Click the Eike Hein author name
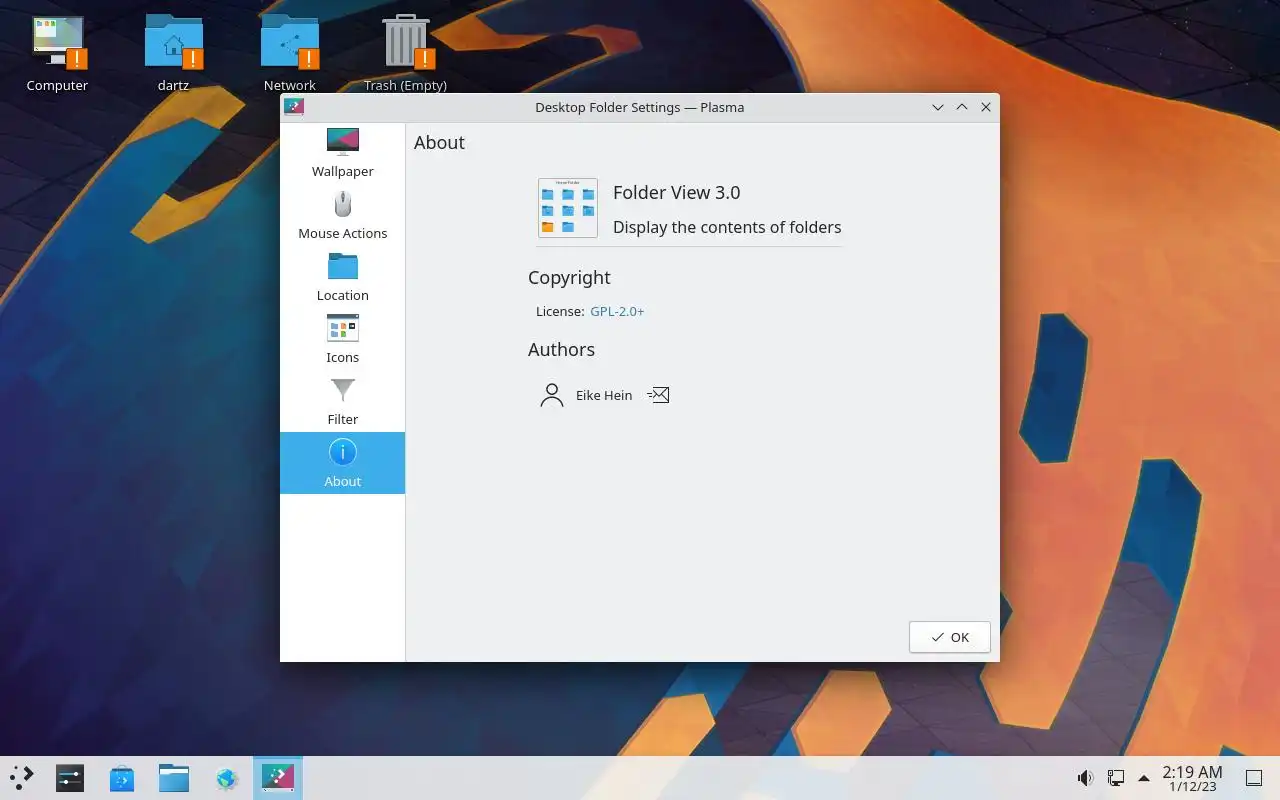Viewport: 1280px width, 800px height. point(604,395)
